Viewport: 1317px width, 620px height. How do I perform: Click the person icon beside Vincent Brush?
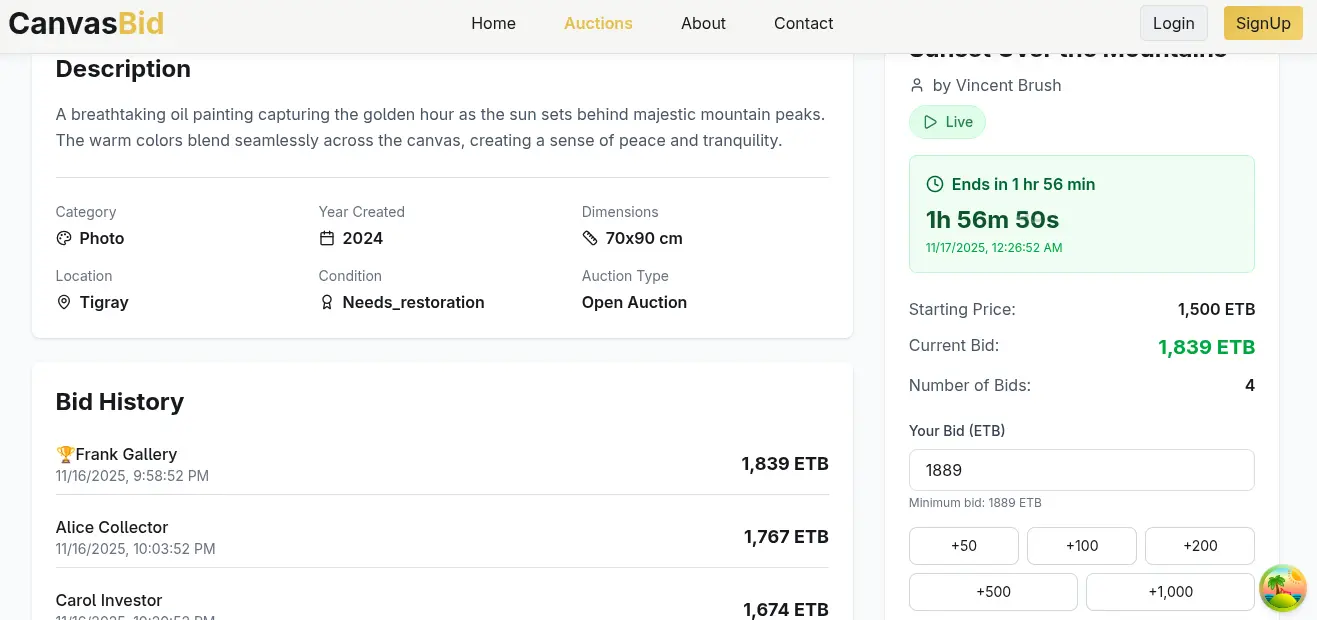[x=917, y=86]
